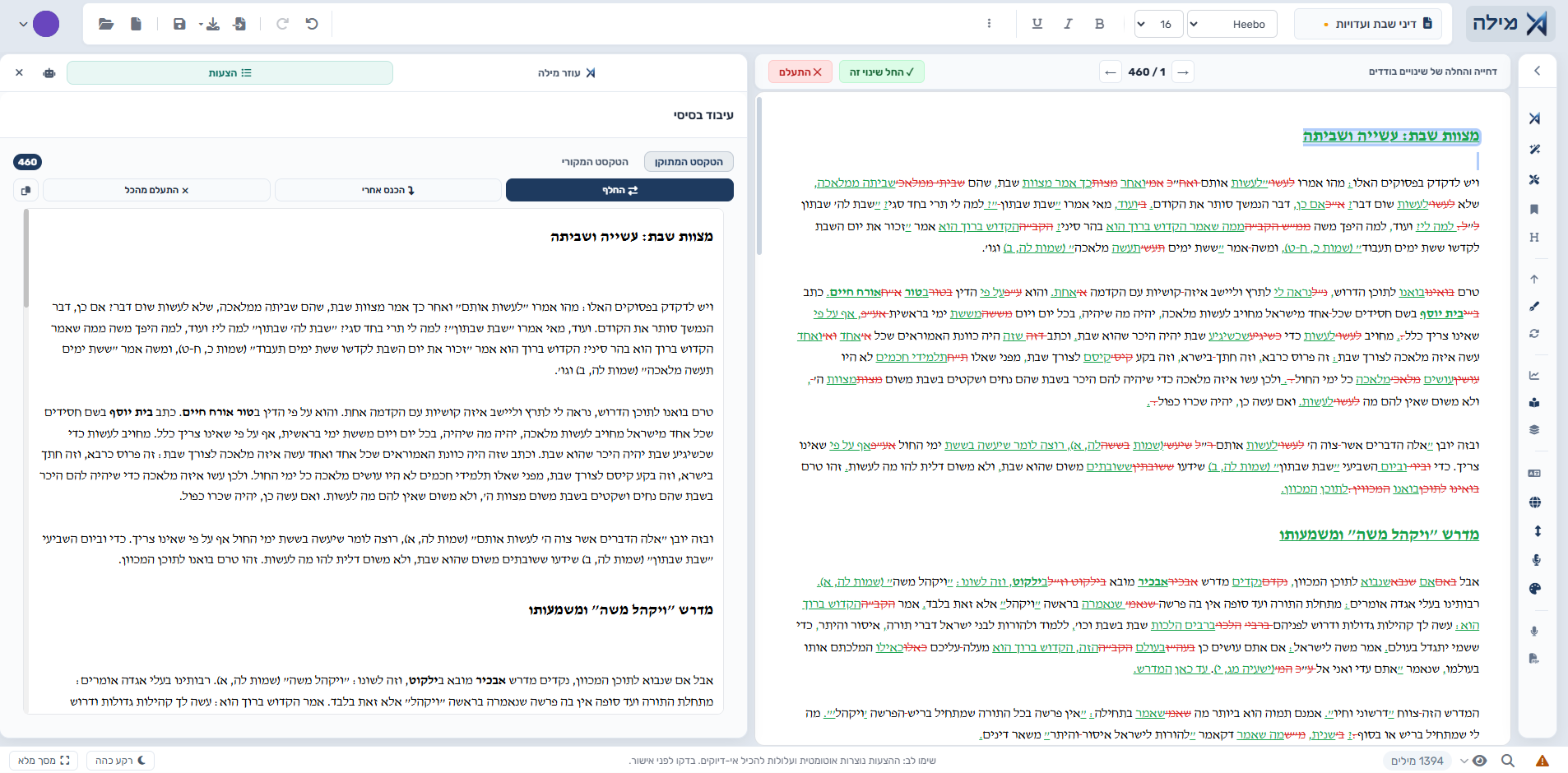Click the suggestion panel vertical scrollbar
The height and width of the screenshot is (773, 1568).
[26, 259]
